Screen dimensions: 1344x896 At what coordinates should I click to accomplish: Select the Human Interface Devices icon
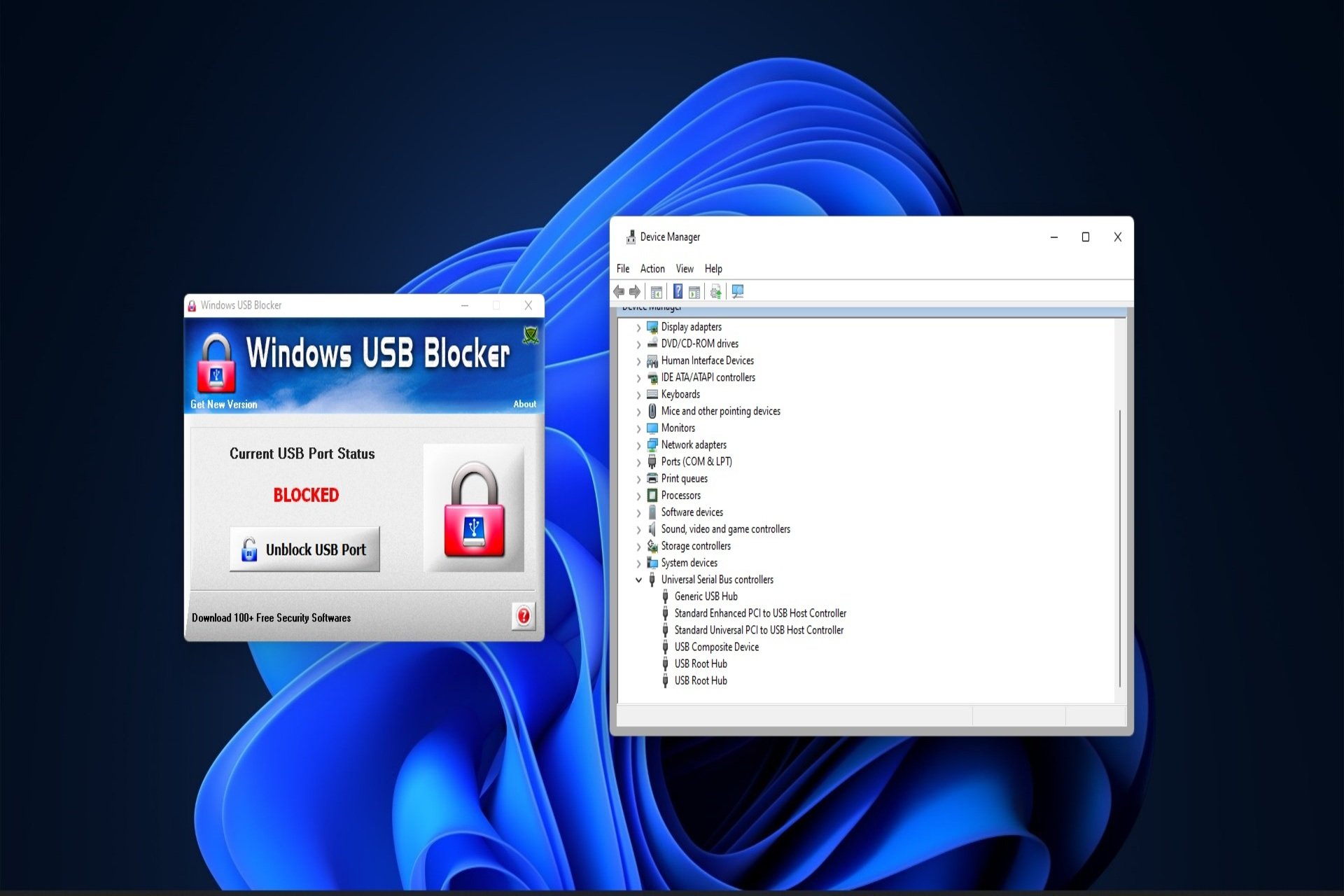(x=652, y=360)
